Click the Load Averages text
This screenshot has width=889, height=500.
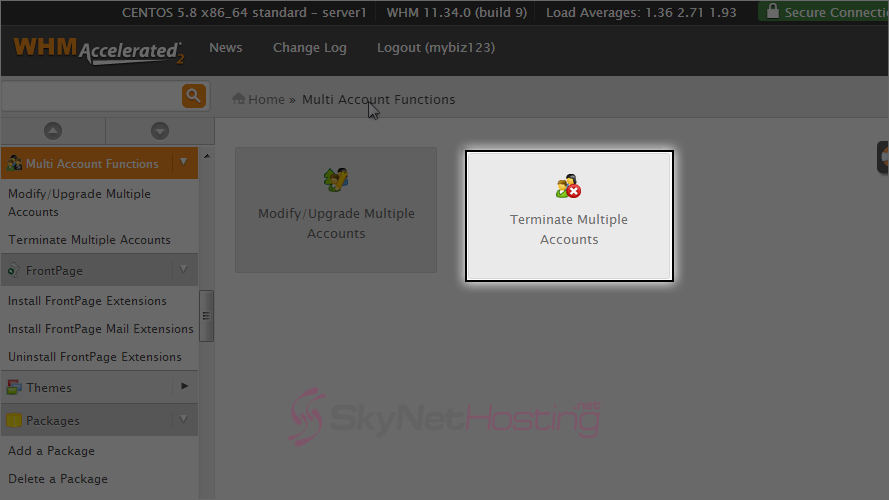click(x=641, y=12)
